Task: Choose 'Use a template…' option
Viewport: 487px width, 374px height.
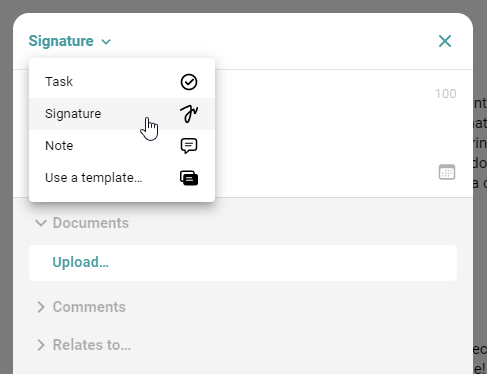Action: point(122,178)
